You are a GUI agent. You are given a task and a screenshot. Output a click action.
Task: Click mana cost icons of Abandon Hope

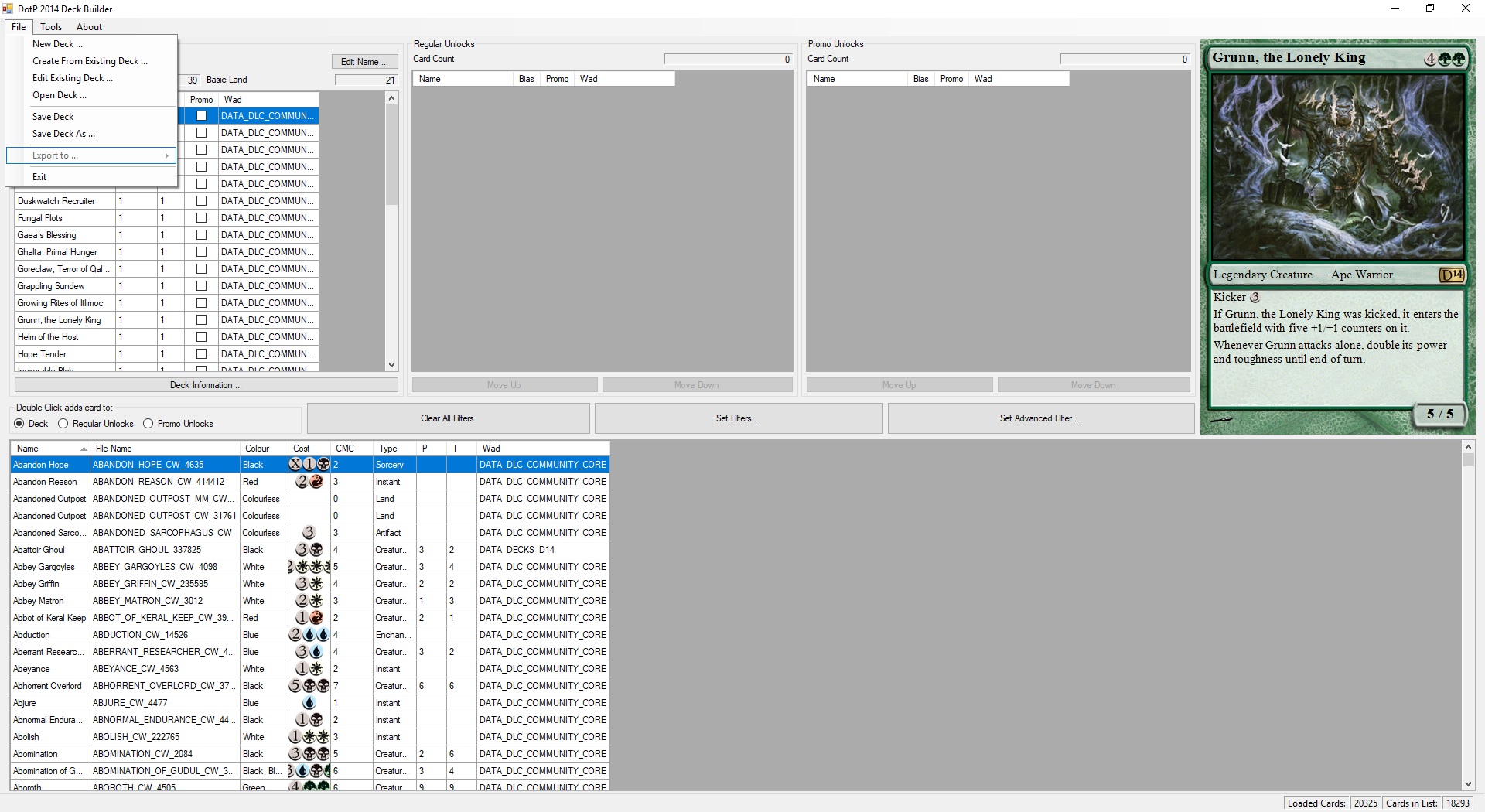309,465
